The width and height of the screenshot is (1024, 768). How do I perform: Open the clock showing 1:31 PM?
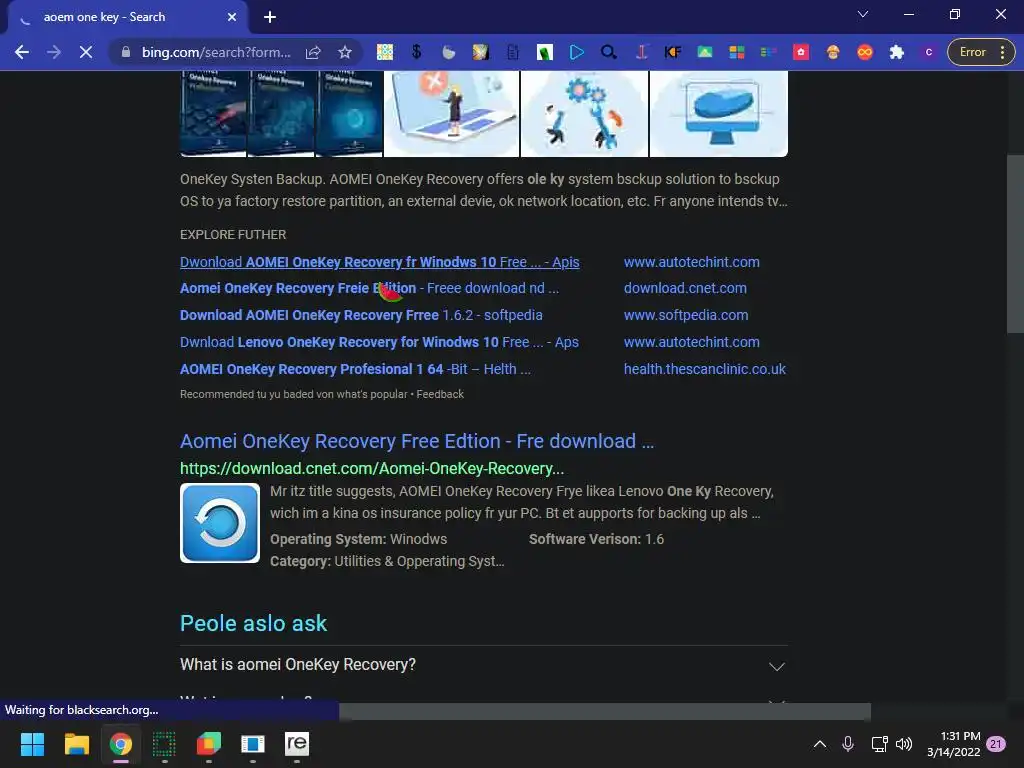[953, 744]
